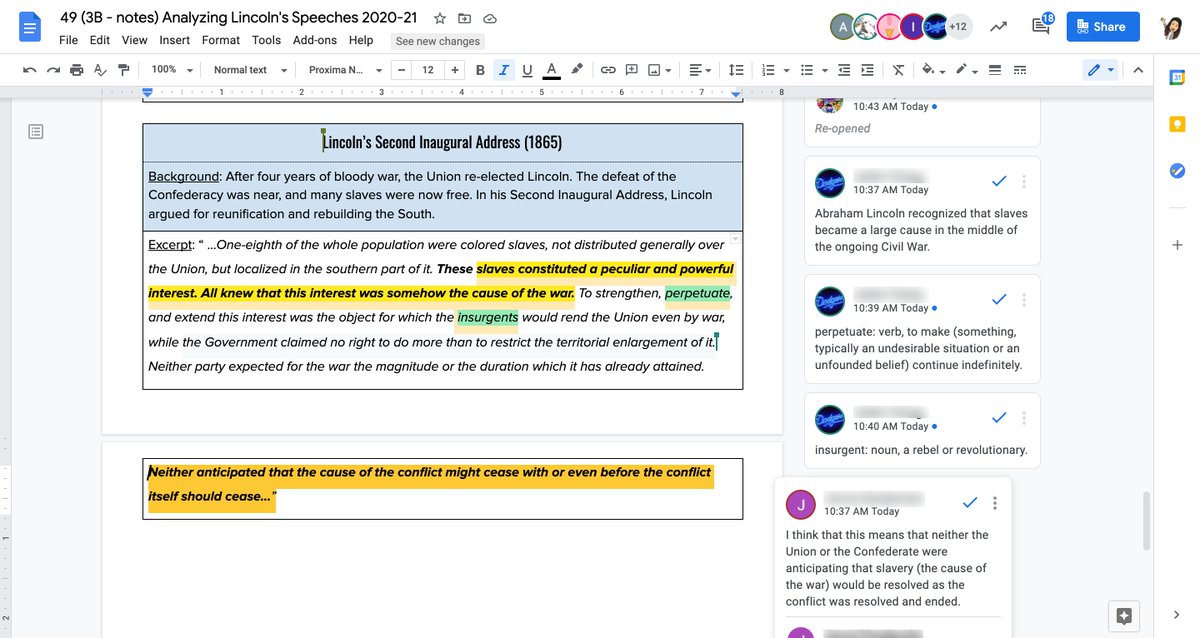Open the Proxima Nova font dropdown
This screenshot has height=638, width=1200.
coord(344,70)
